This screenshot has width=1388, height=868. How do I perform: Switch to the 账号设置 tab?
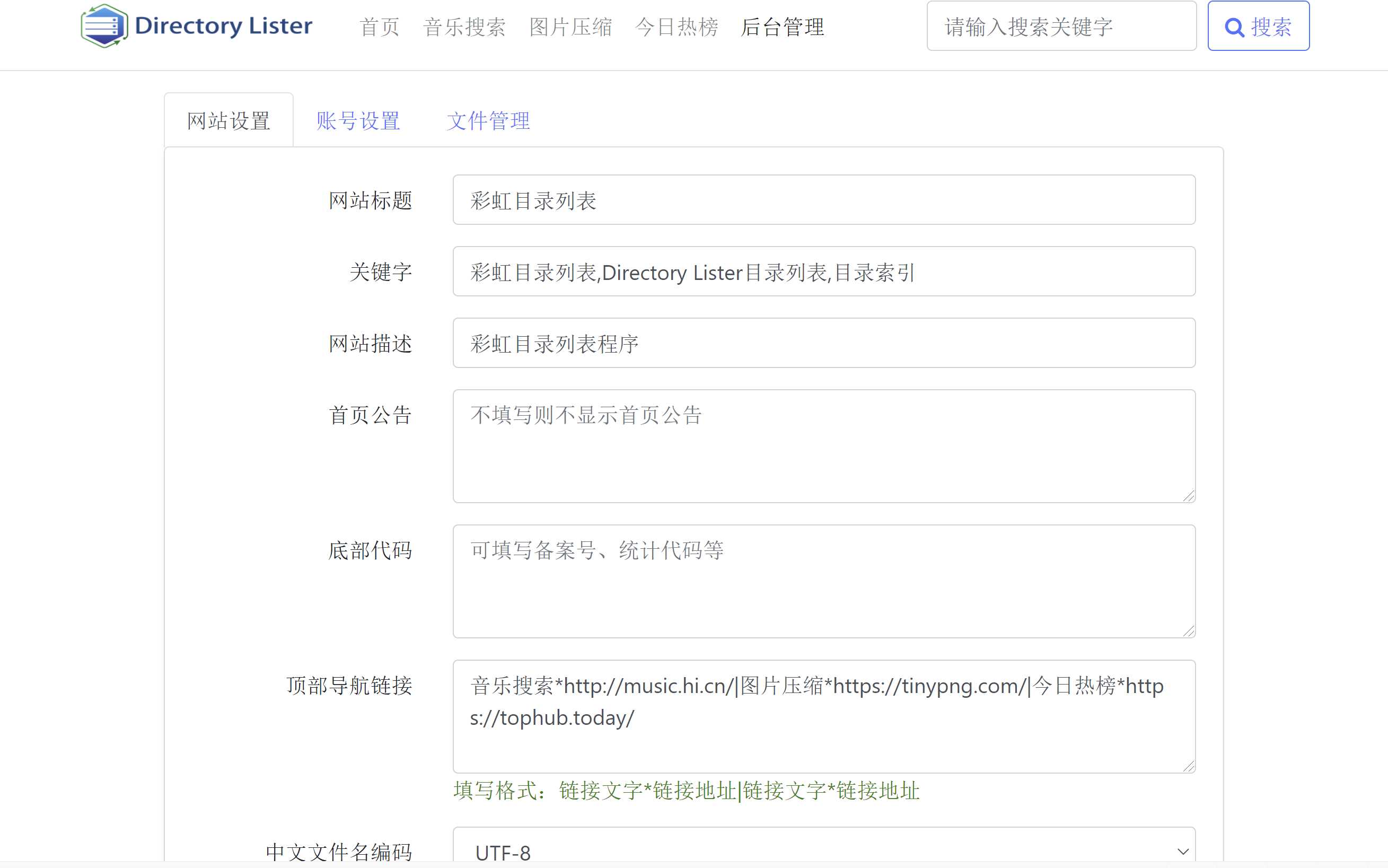point(360,119)
